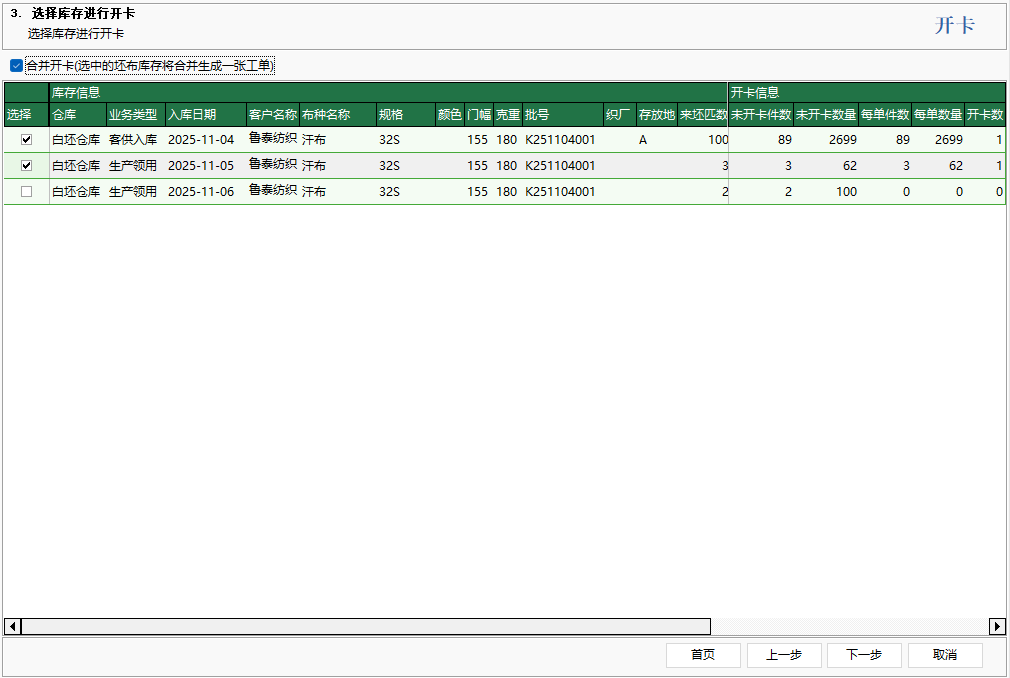The image size is (1010, 678).
Task: Select 每单数量 cell in third row
Action: pyautogui.click(x=938, y=192)
